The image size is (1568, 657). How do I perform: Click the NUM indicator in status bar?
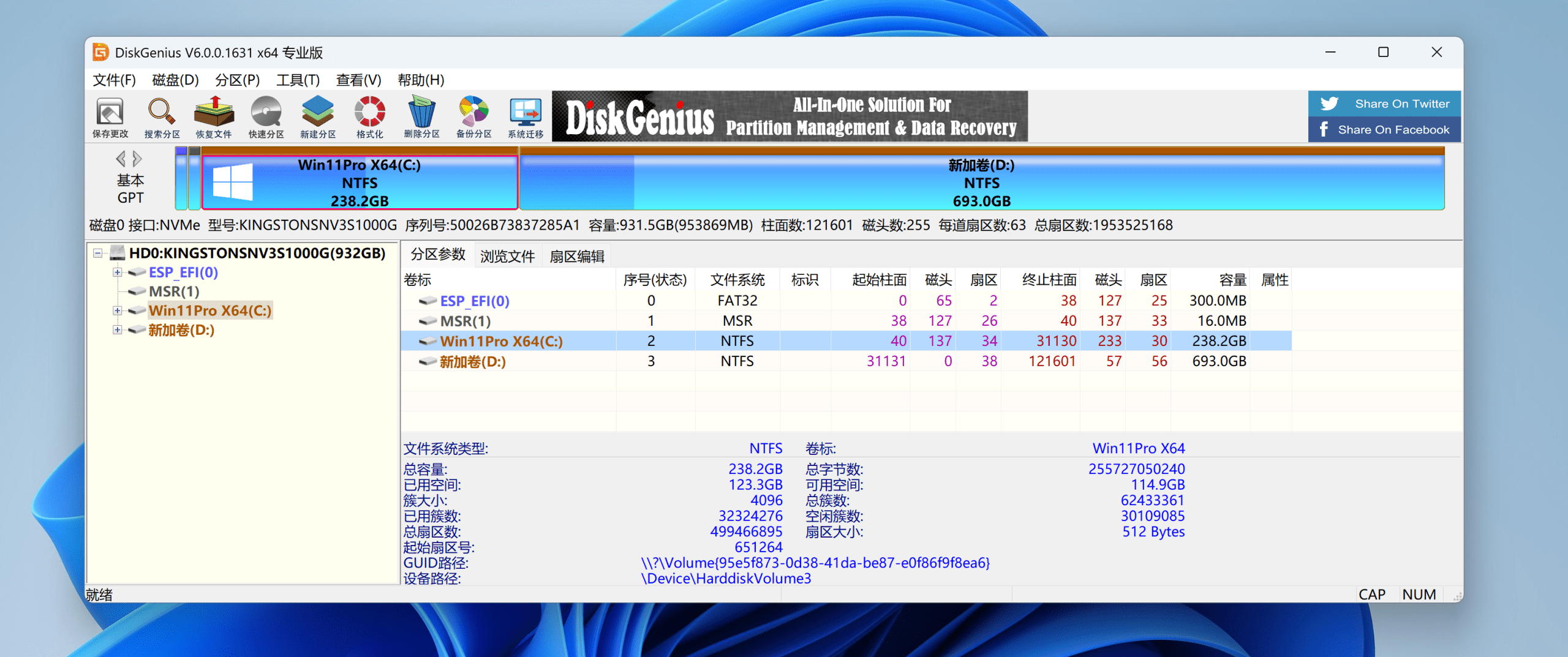click(x=1419, y=595)
